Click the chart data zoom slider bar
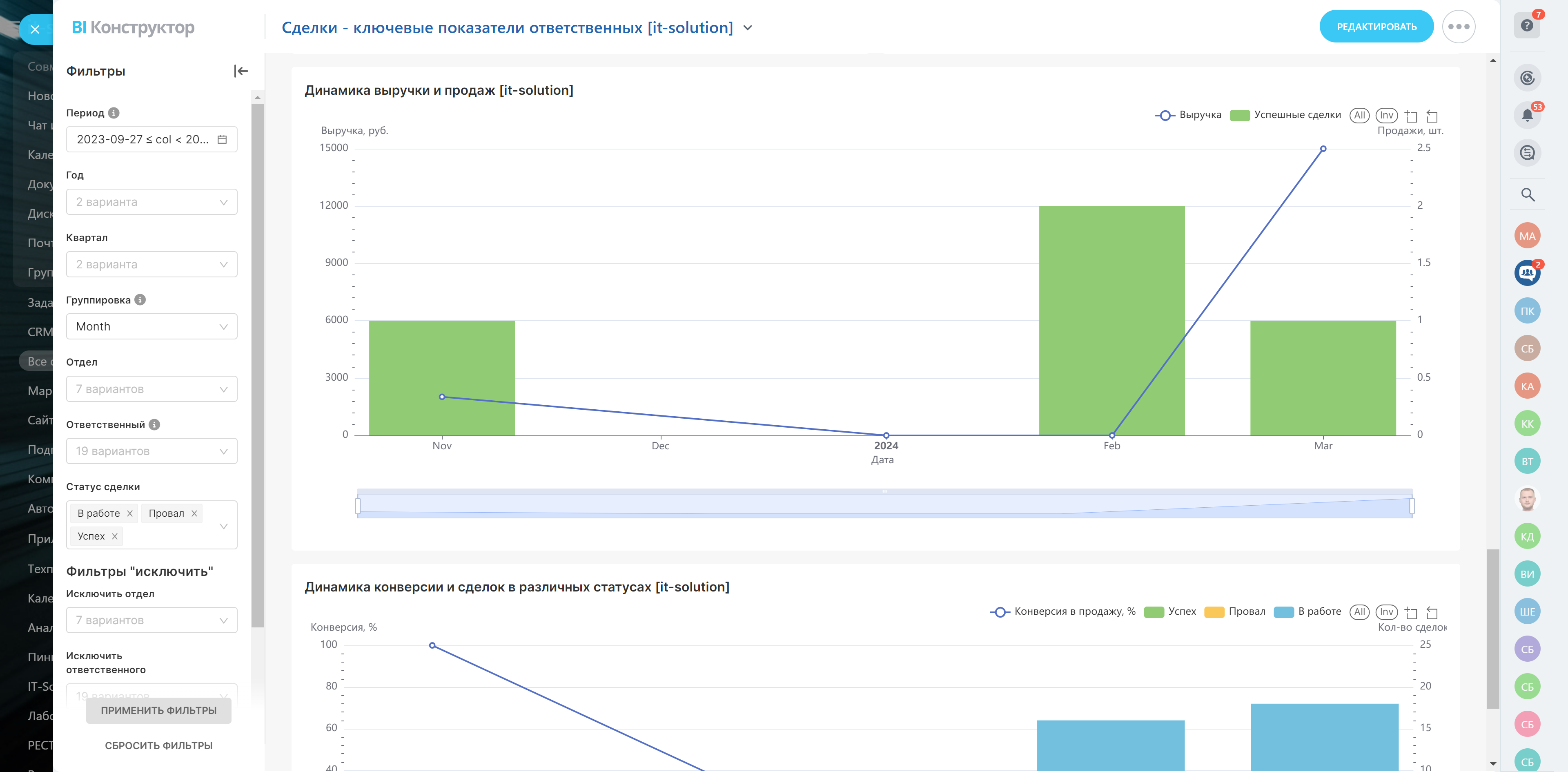This screenshot has width=1568, height=772. point(884,505)
